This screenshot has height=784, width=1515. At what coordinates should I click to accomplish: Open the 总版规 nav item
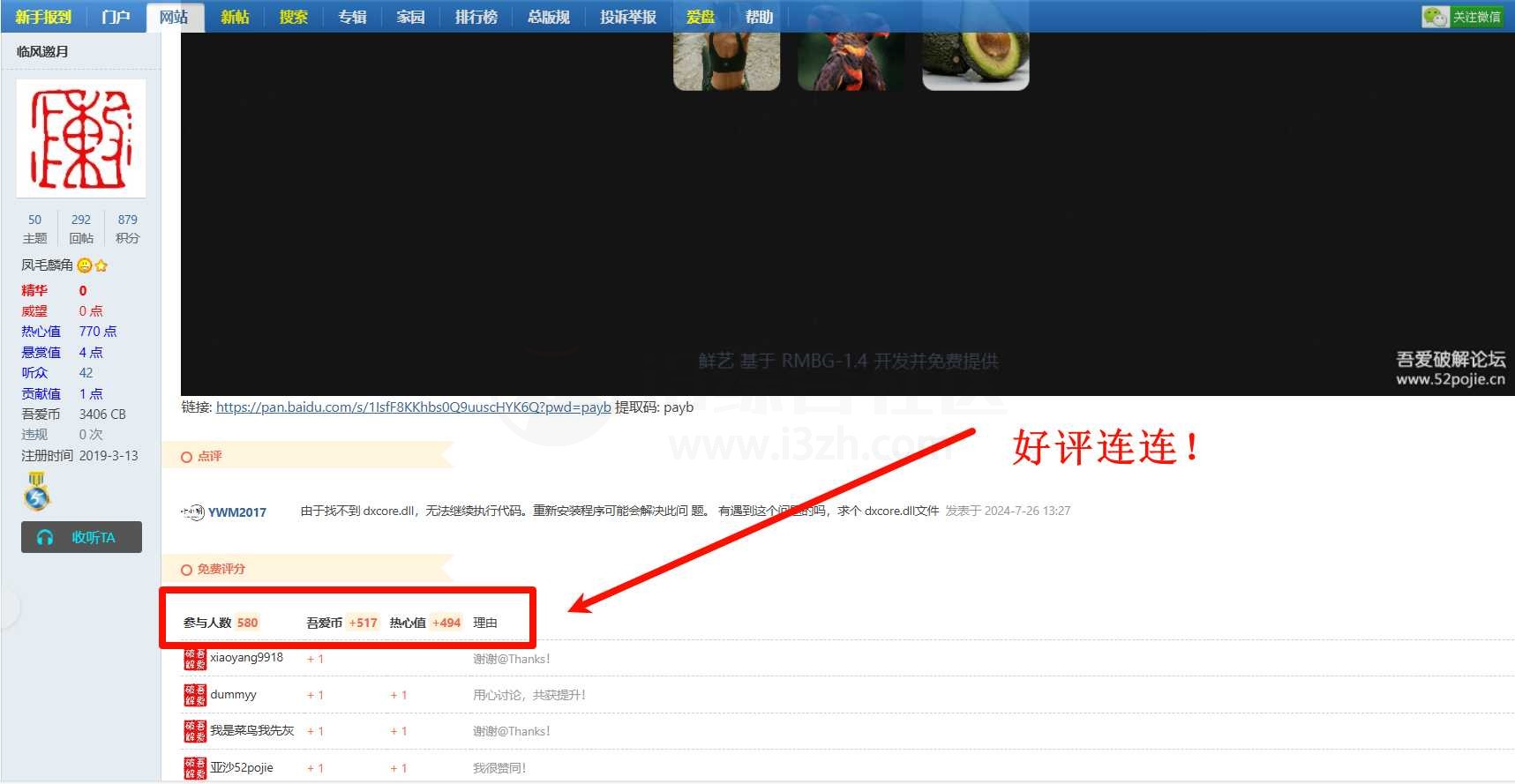click(x=549, y=17)
